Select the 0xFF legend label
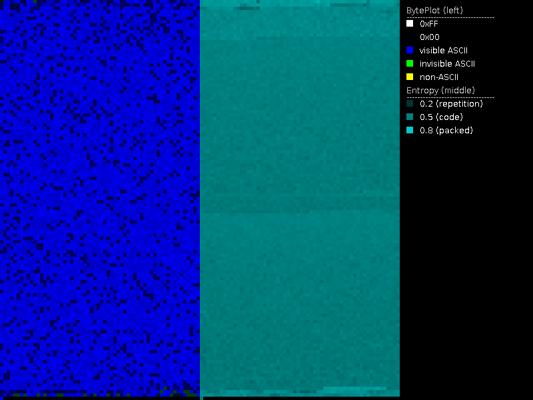 pos(429,24)
